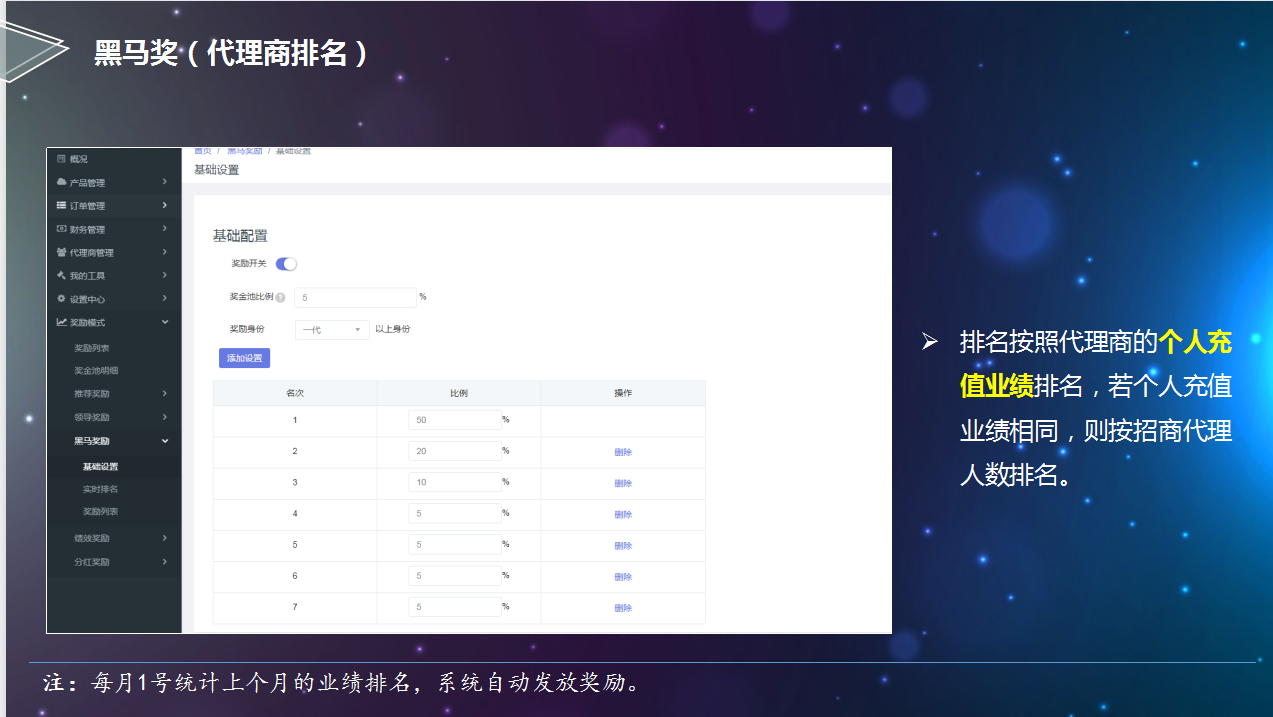The image size is (1273, 717).
Task: Click the money icon beside 财务管理
Action: (x=61, y=229)
